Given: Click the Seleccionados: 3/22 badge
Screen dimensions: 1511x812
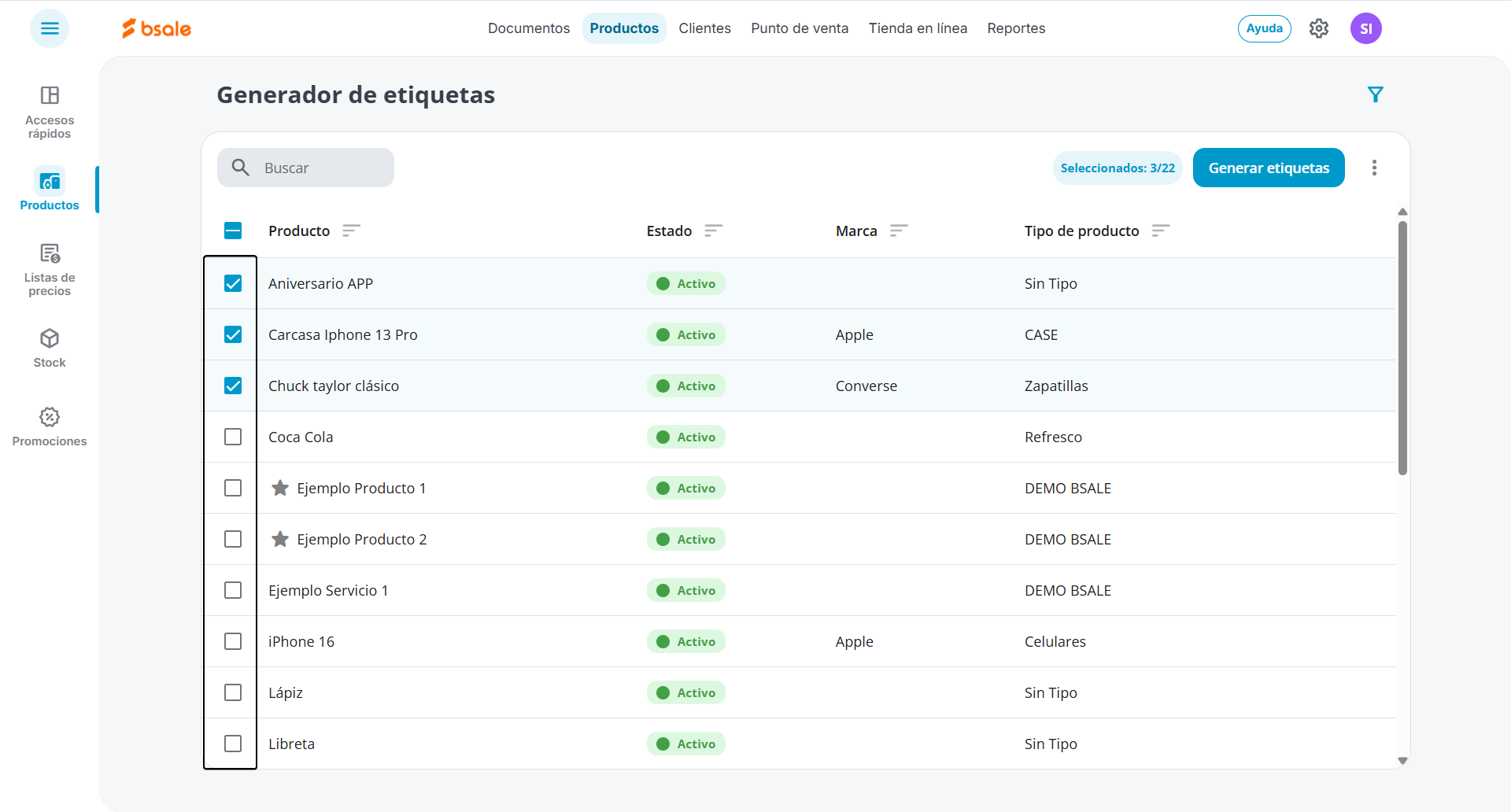Looking at the screenshot, I should [1118, 168].
